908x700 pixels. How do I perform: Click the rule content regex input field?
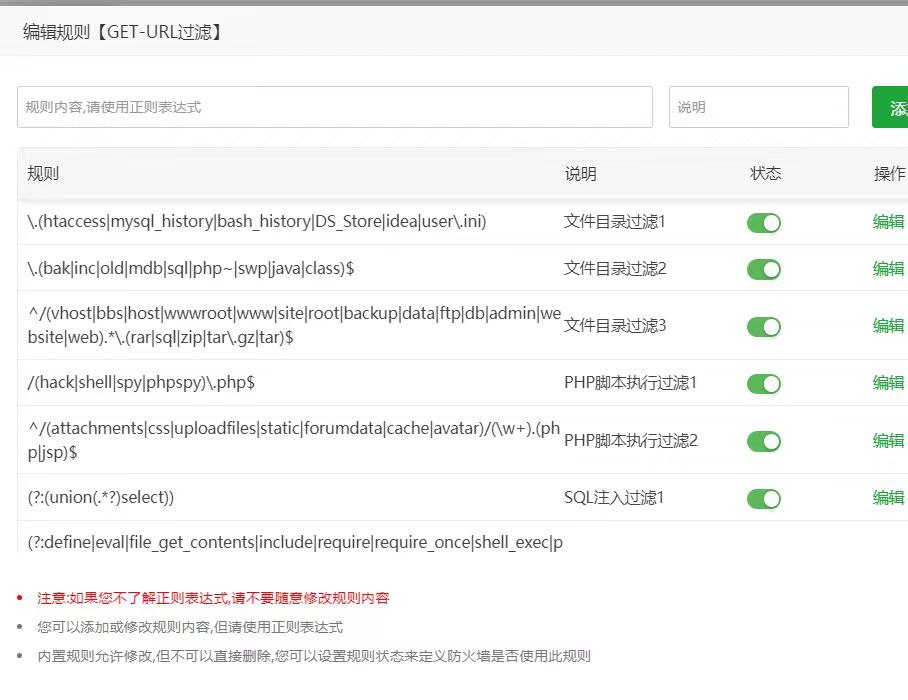tap(334, 107)
